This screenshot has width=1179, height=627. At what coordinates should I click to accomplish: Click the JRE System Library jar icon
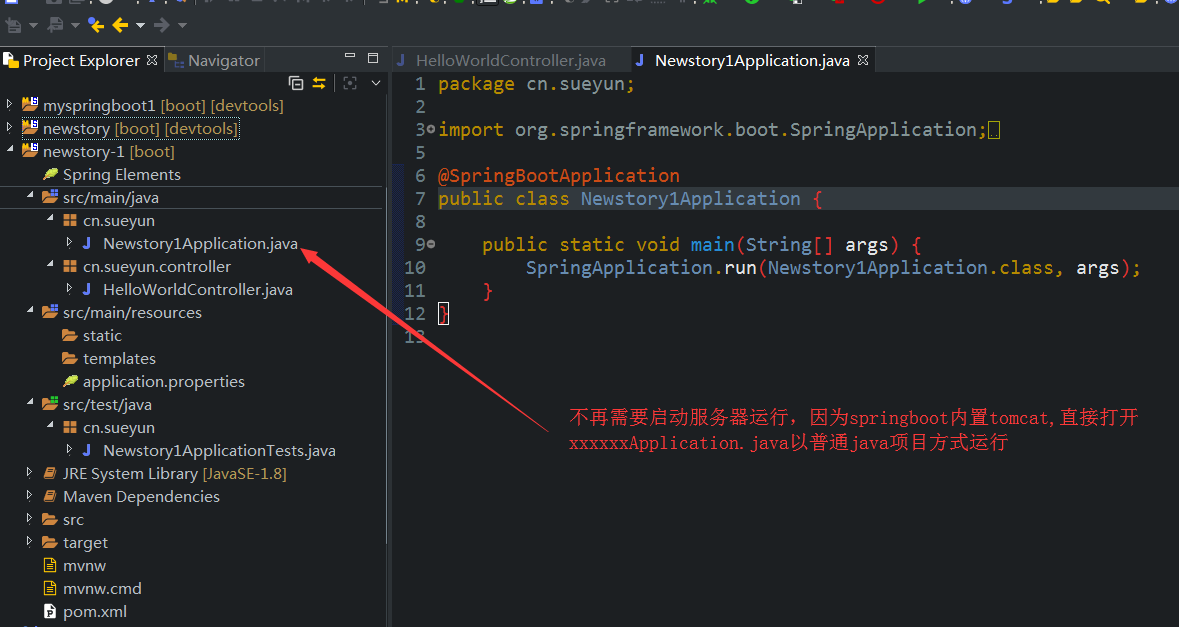(50, 474)
